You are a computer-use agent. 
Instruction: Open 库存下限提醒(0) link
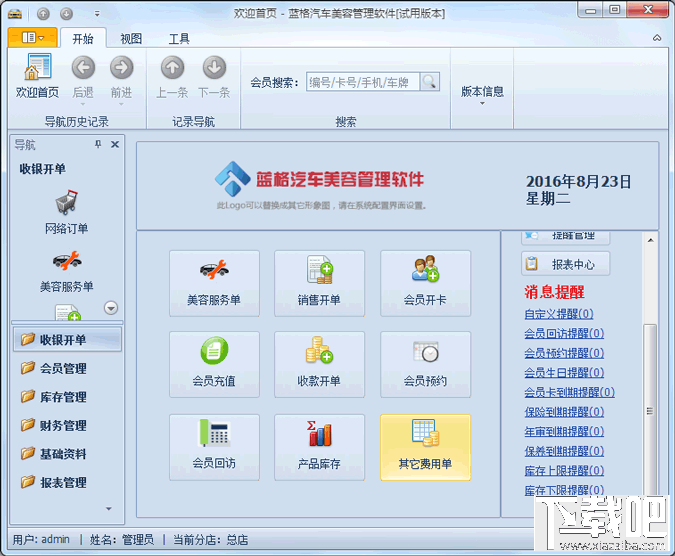[x=564, y=490]
